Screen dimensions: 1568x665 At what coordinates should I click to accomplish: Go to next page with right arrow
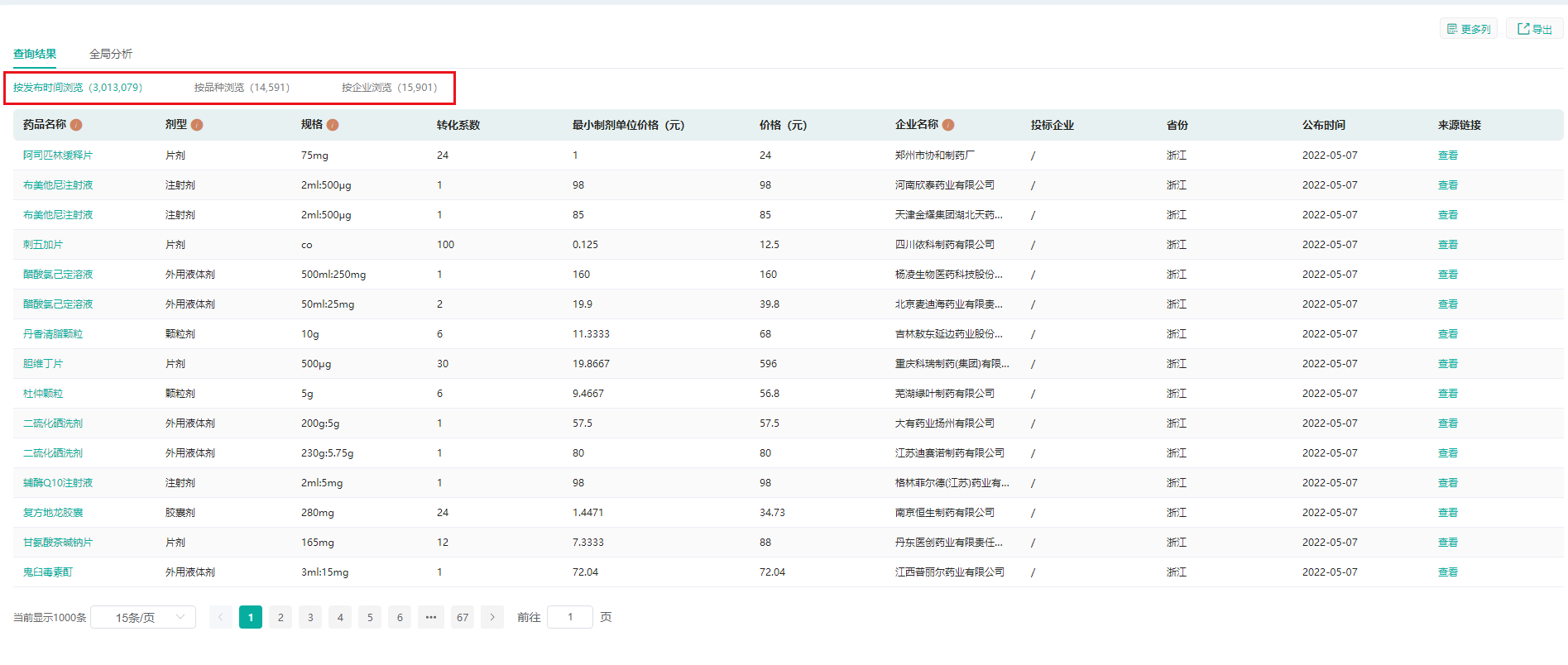492,617
